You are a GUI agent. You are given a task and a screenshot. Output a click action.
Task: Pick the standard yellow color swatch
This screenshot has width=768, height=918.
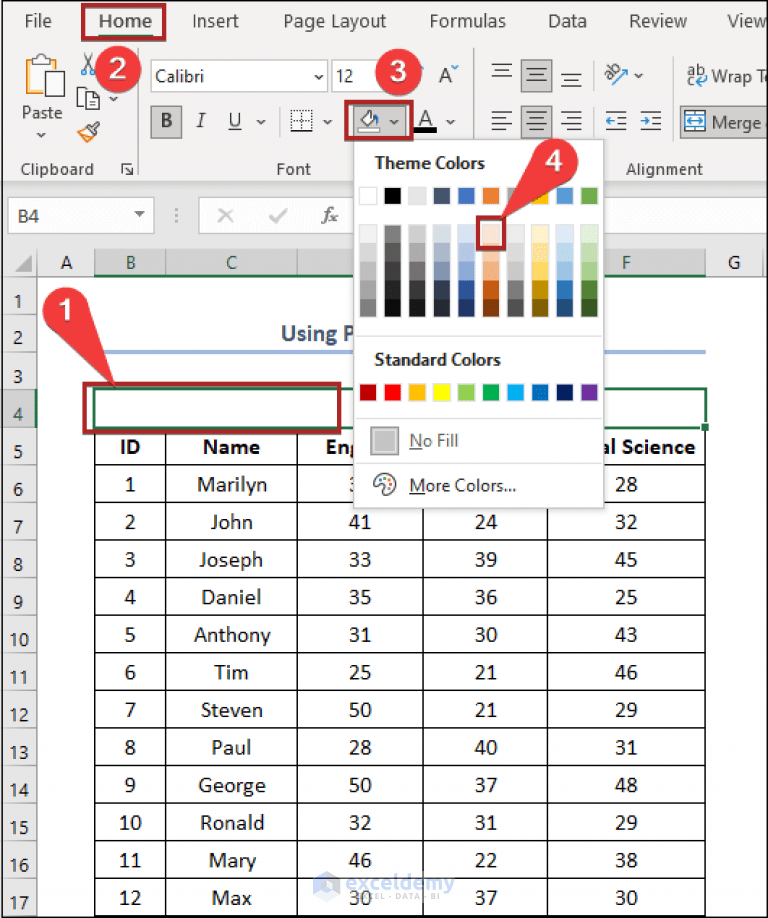pyautogui.click(x=442, y=392)
